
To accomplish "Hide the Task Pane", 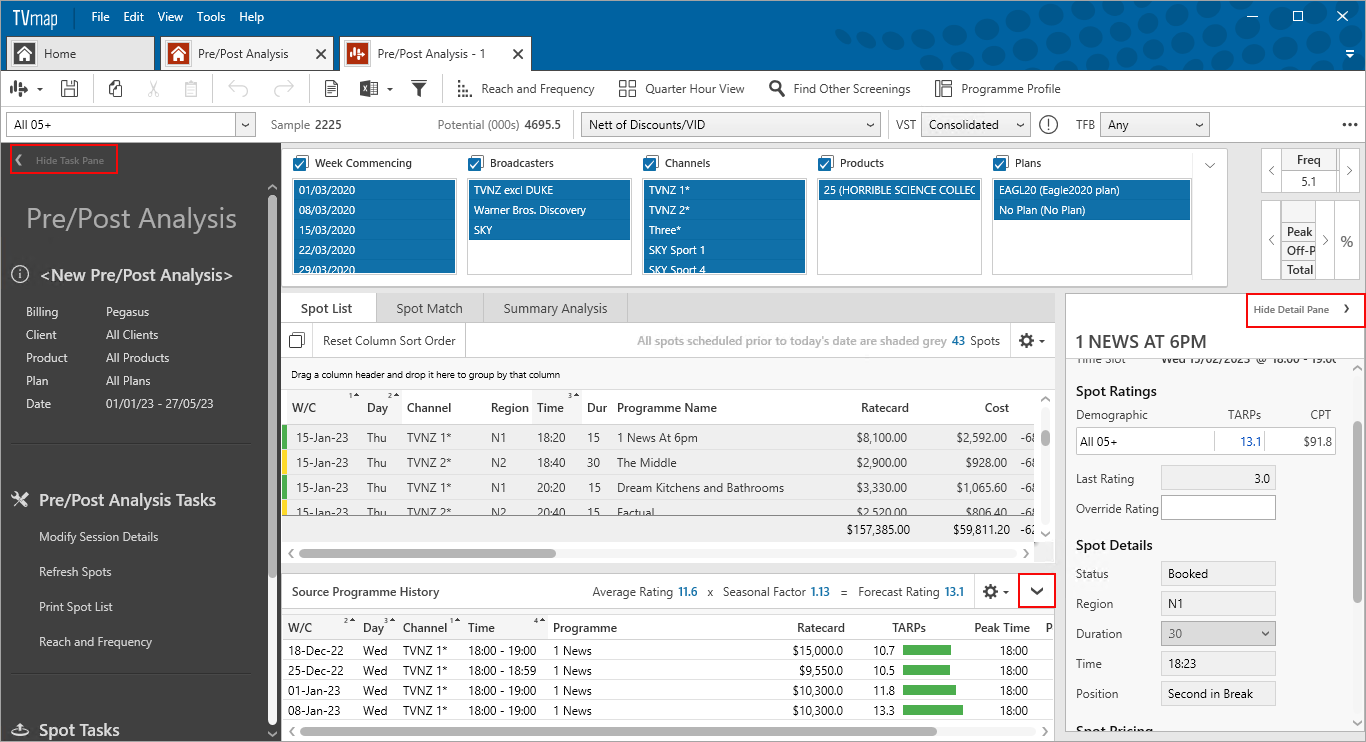I will point(64,160).
